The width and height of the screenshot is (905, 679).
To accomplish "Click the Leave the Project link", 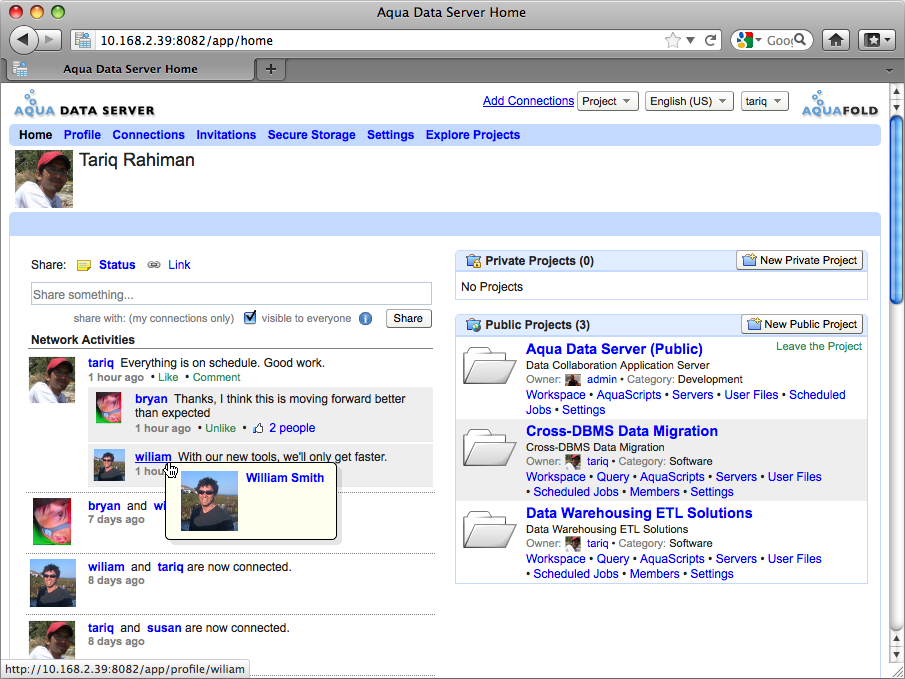I will pos(818,346).
